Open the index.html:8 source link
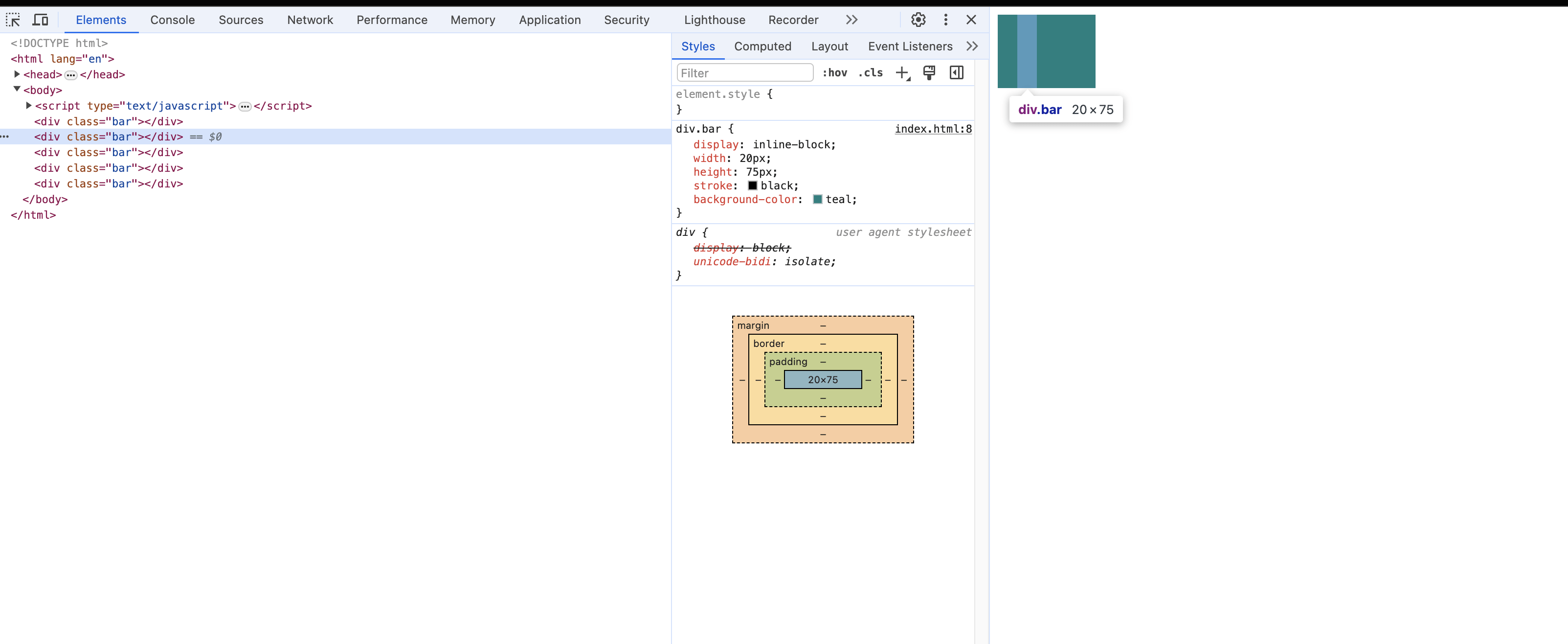This screenshot has height=644, width=1568. click(x=933, y=129)
